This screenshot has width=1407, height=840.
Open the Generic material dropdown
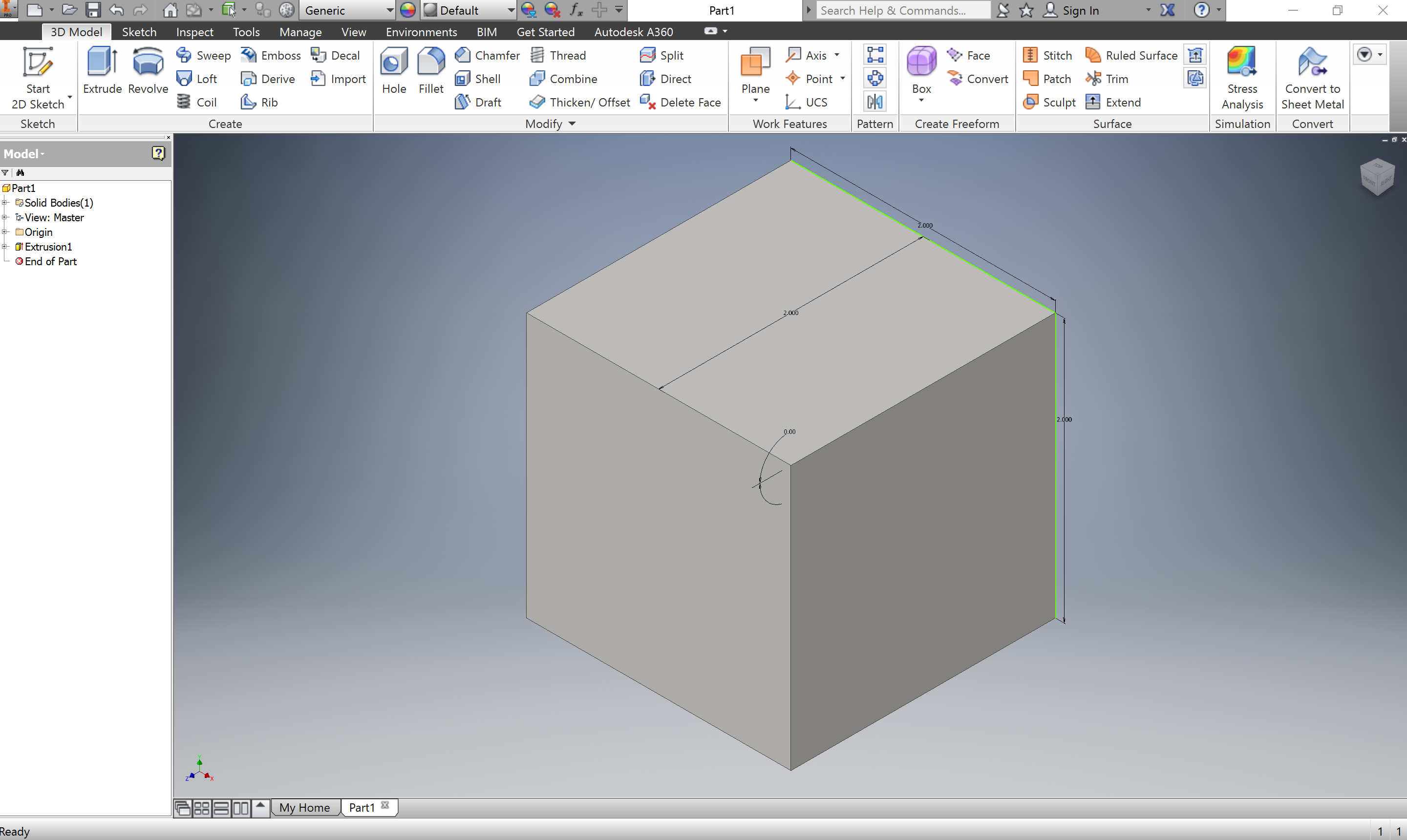coord(389,10)
